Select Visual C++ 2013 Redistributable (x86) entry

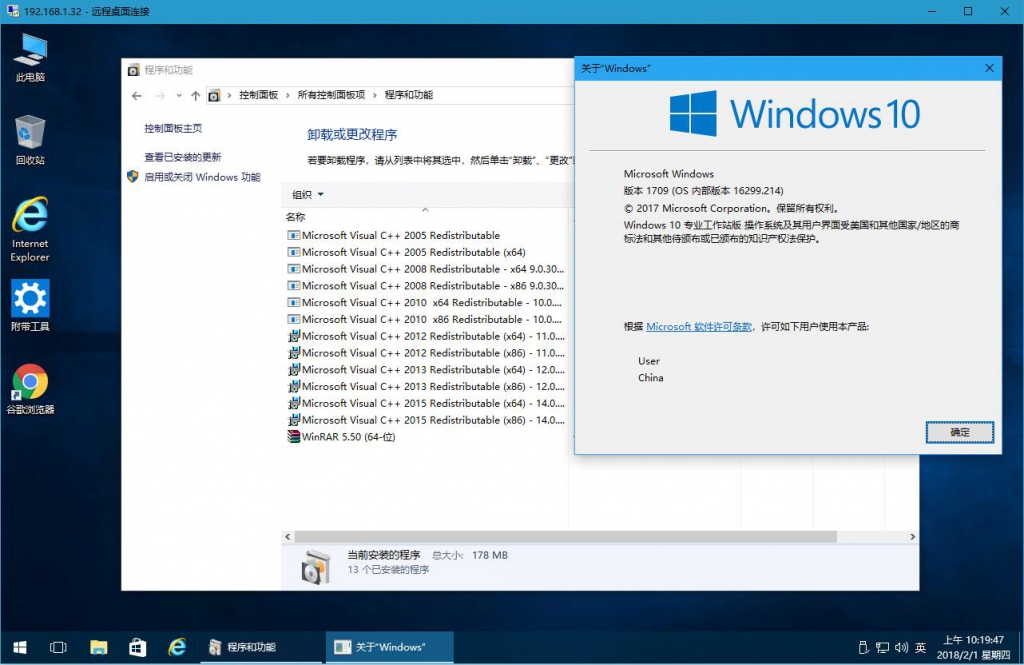(426, 387)
